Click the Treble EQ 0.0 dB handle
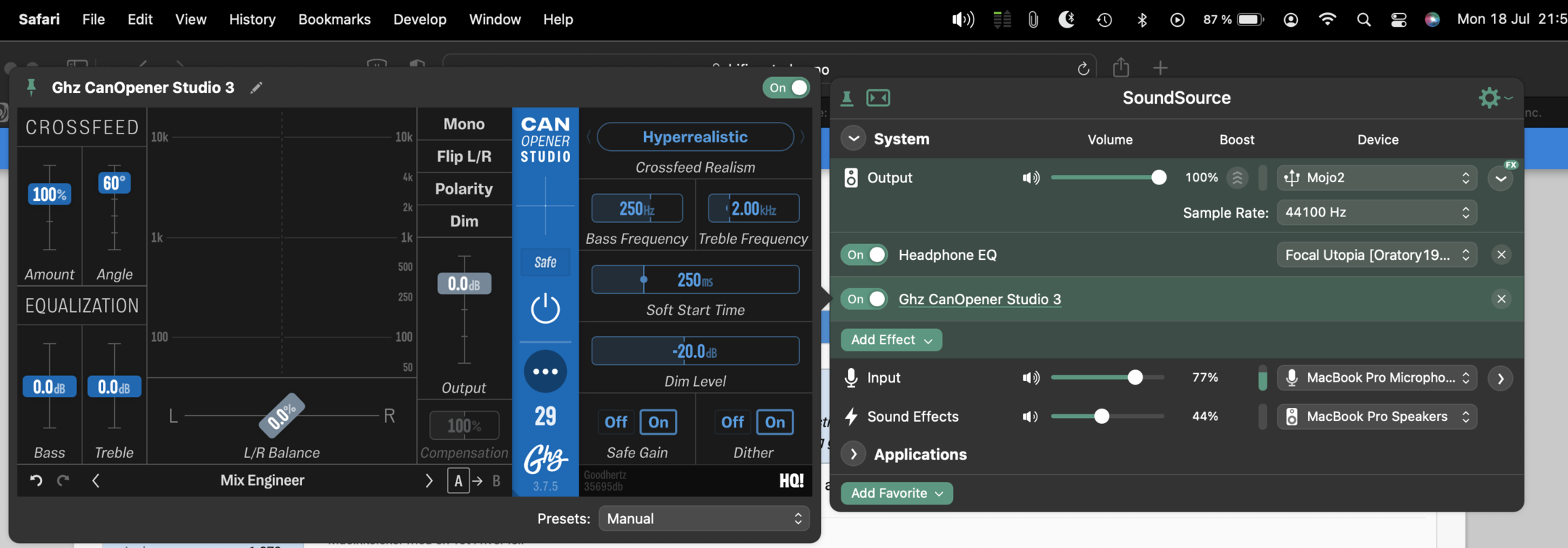 tap(114, 387)
